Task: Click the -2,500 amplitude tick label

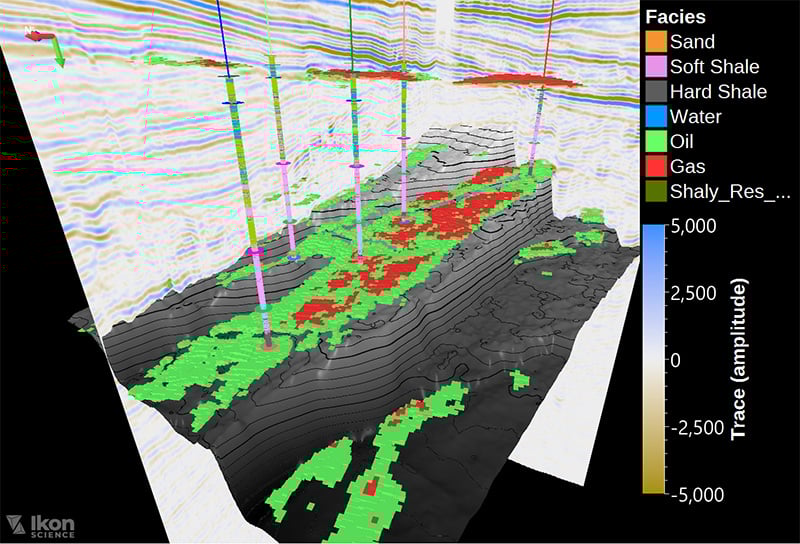Action: (694, 427)
